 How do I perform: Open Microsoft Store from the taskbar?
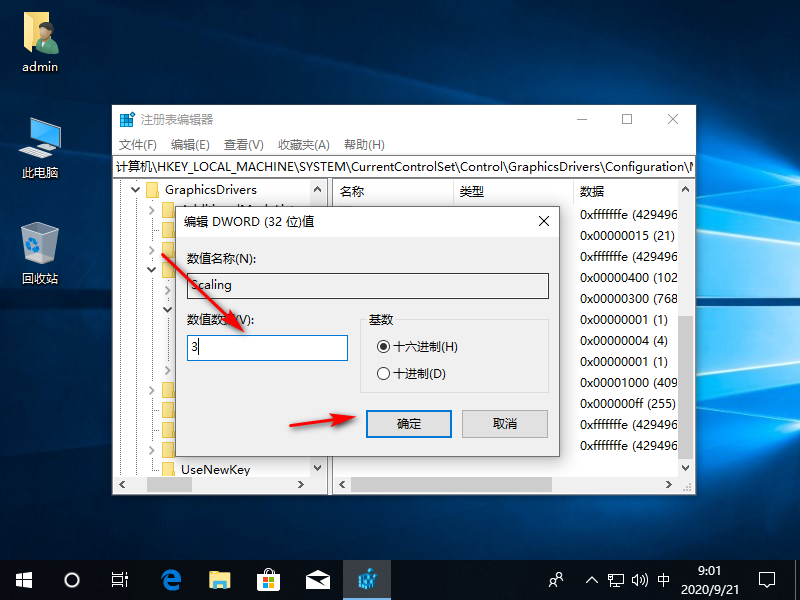point(269,579)
